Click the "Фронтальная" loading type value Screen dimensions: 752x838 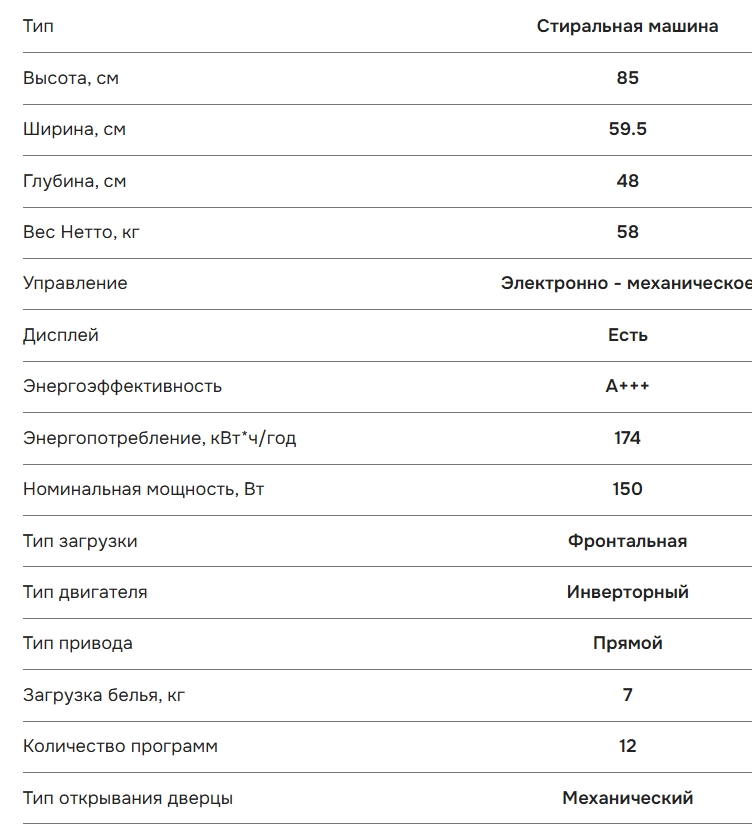click(x=627, y=541)
